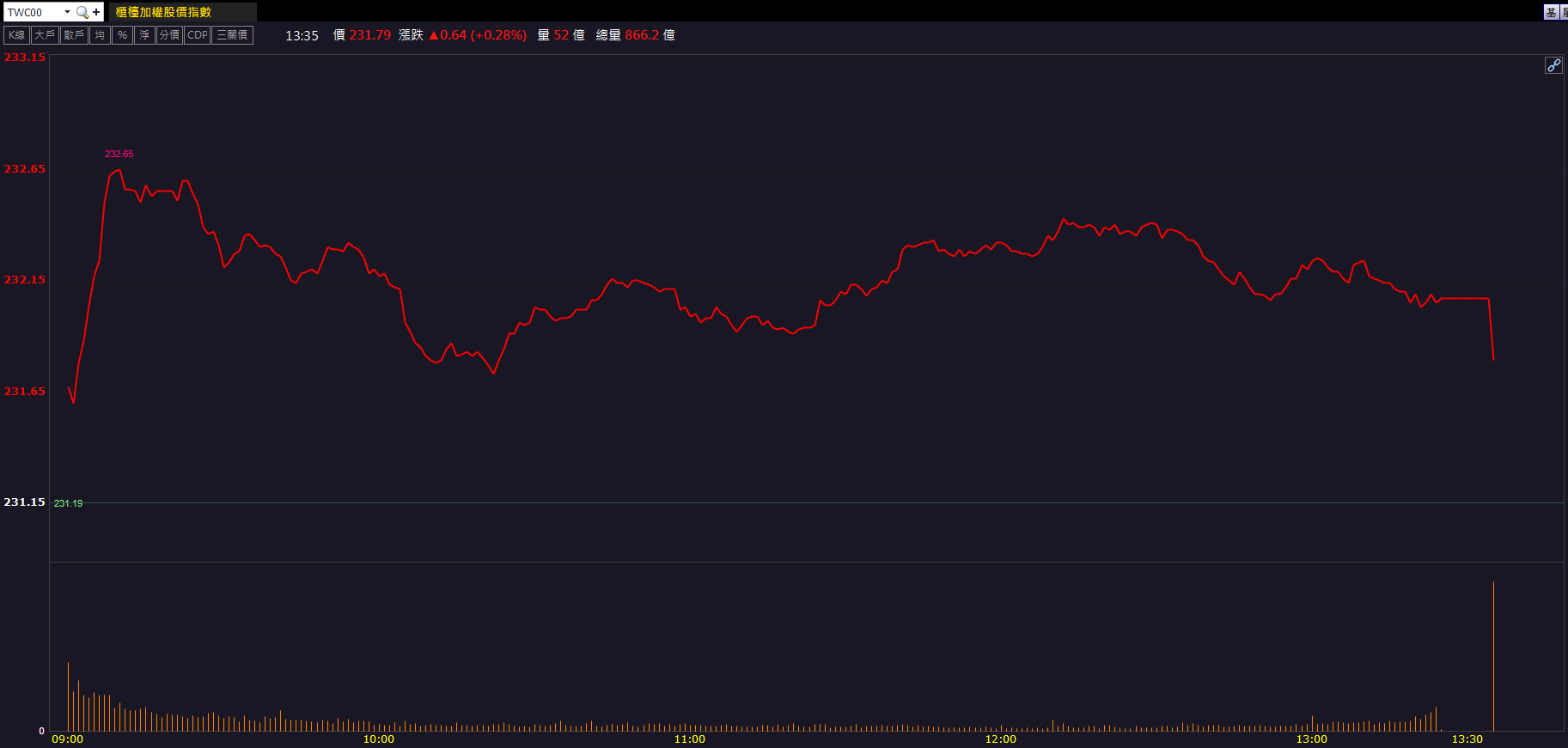
Task: Click the plus icon next to the search magnifier
Action: (x=96, y=12)
